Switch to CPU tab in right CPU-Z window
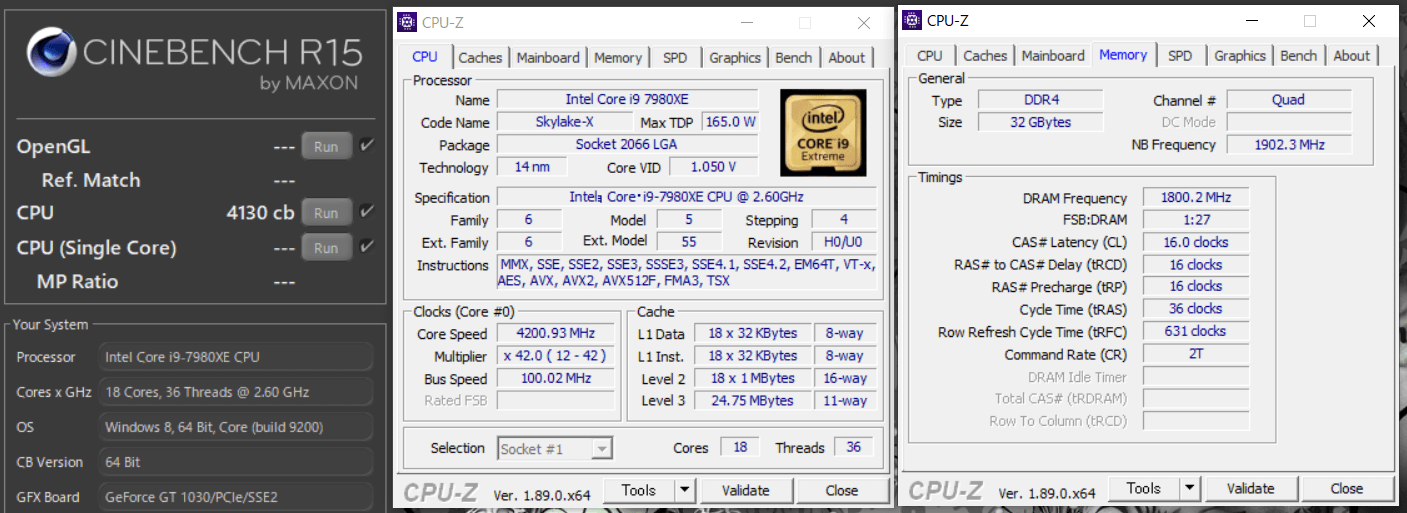Screen dimensions: 1407x513 pos(930,56)
